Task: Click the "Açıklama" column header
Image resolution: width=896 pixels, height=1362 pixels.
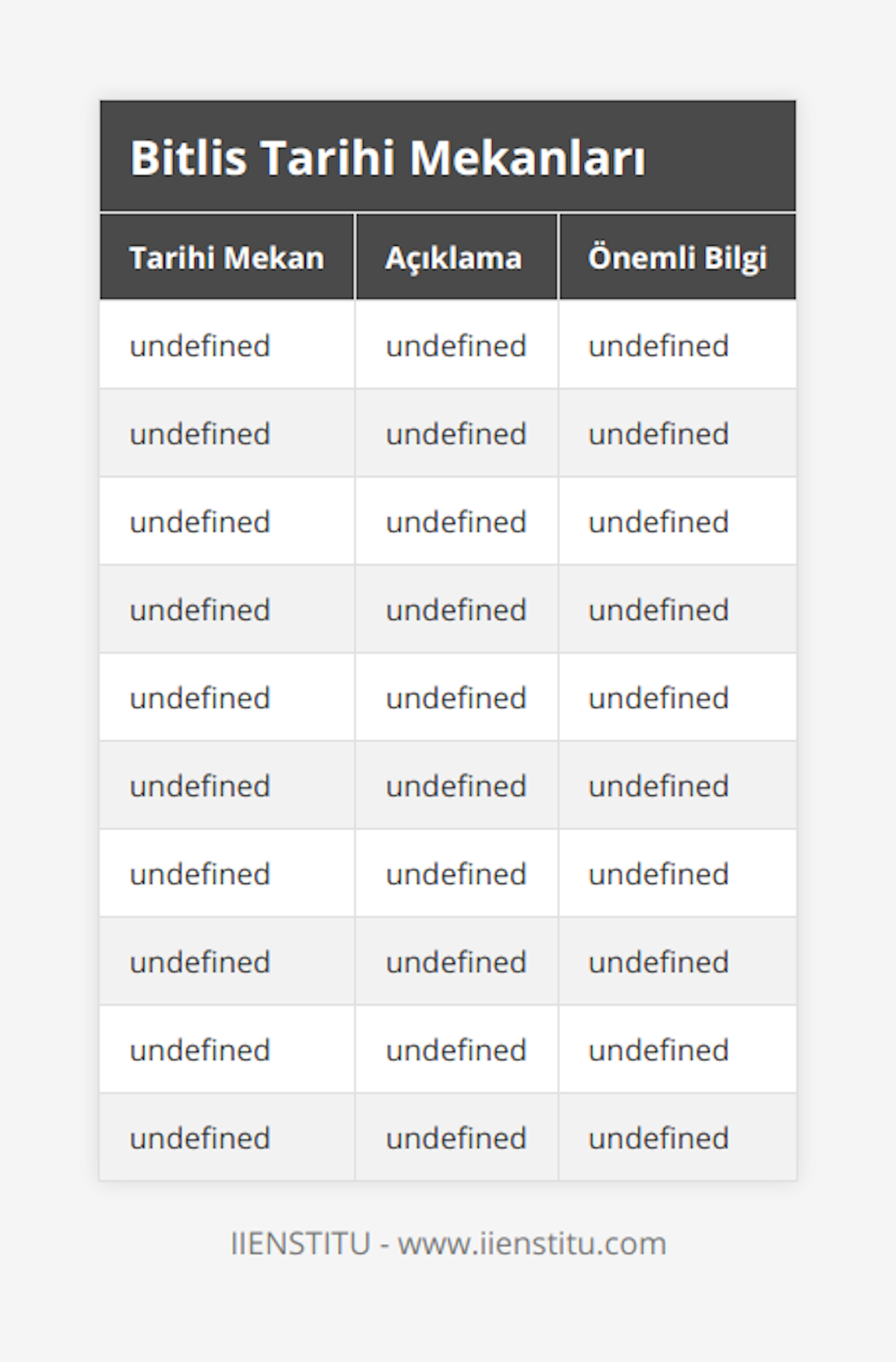Action: [x=453, y=258]
